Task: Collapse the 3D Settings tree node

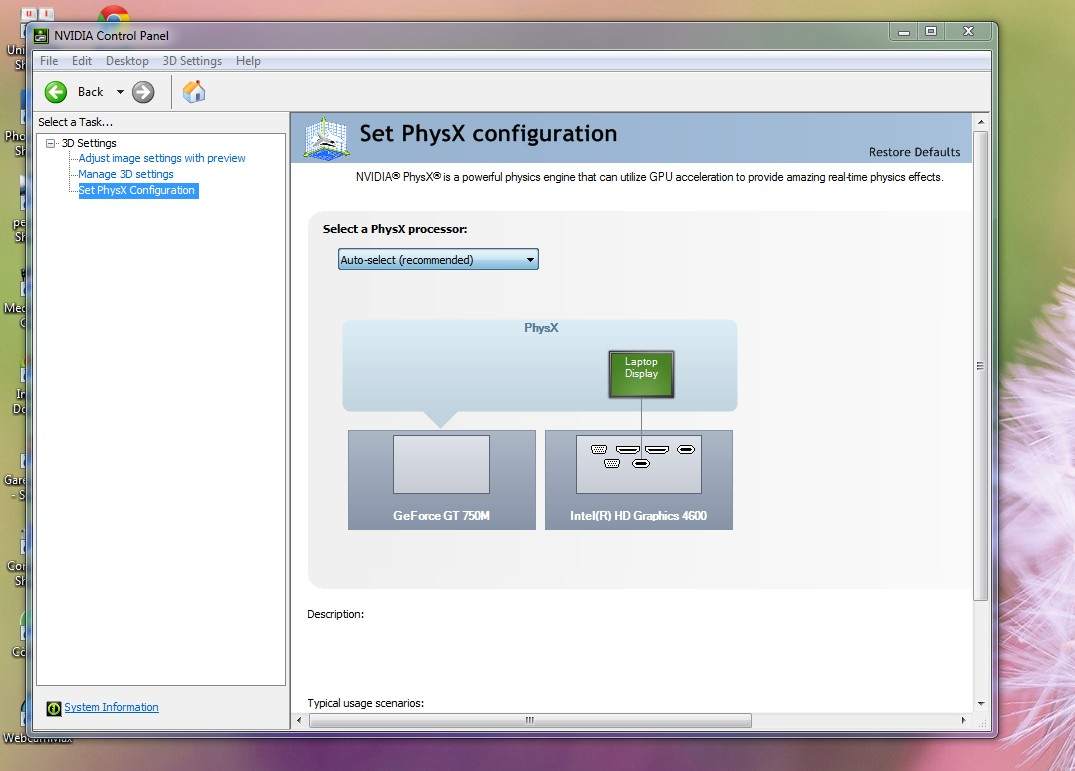Action: coord(50,143)
